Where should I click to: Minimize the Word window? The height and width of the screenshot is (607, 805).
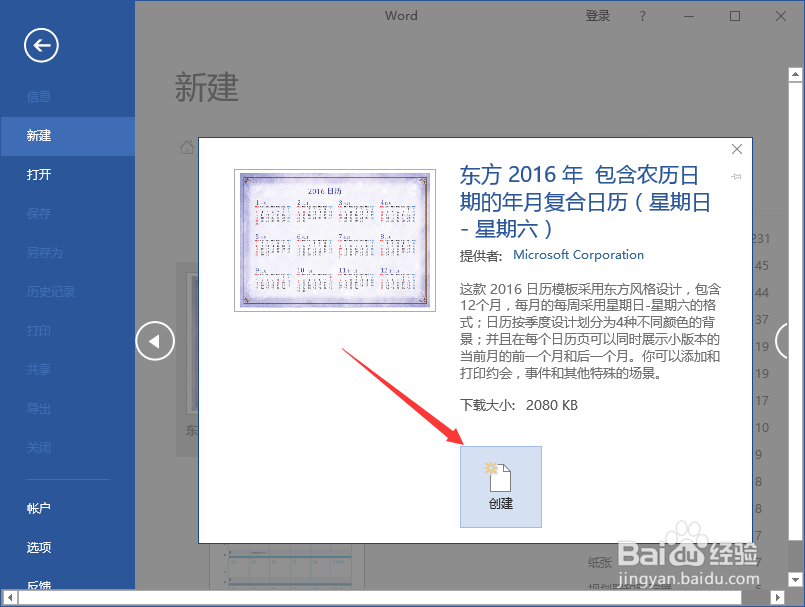pos(689,16)
